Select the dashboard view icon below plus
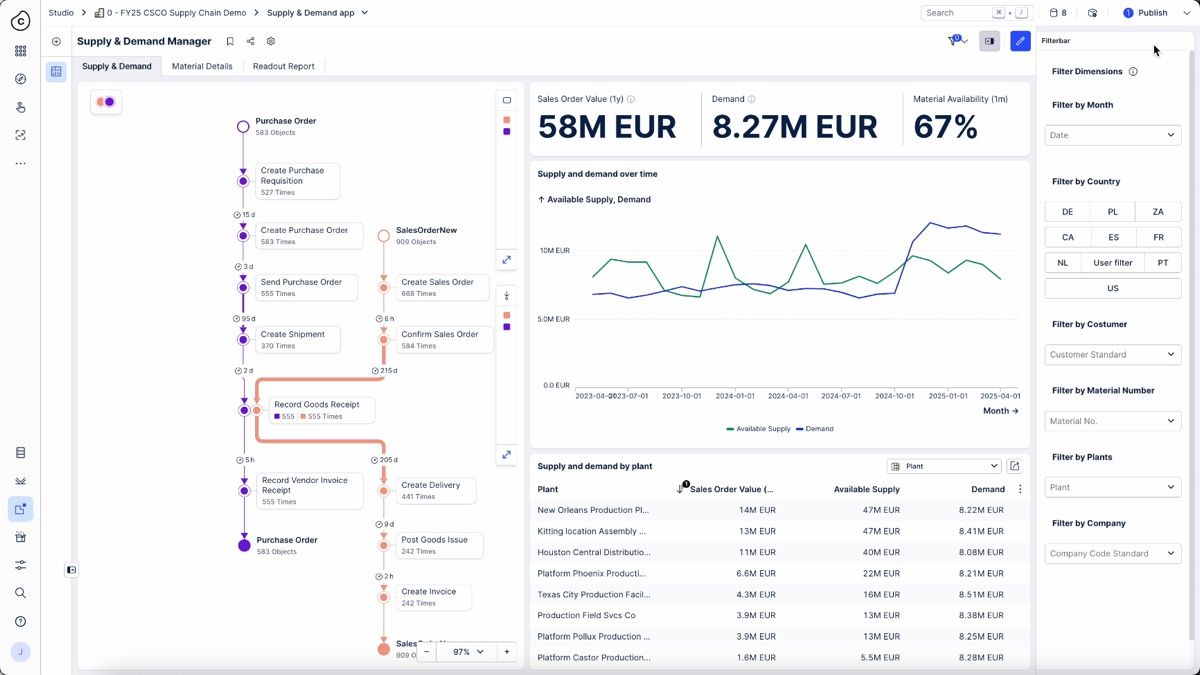The image size is (1200, 675). [56, 71]
